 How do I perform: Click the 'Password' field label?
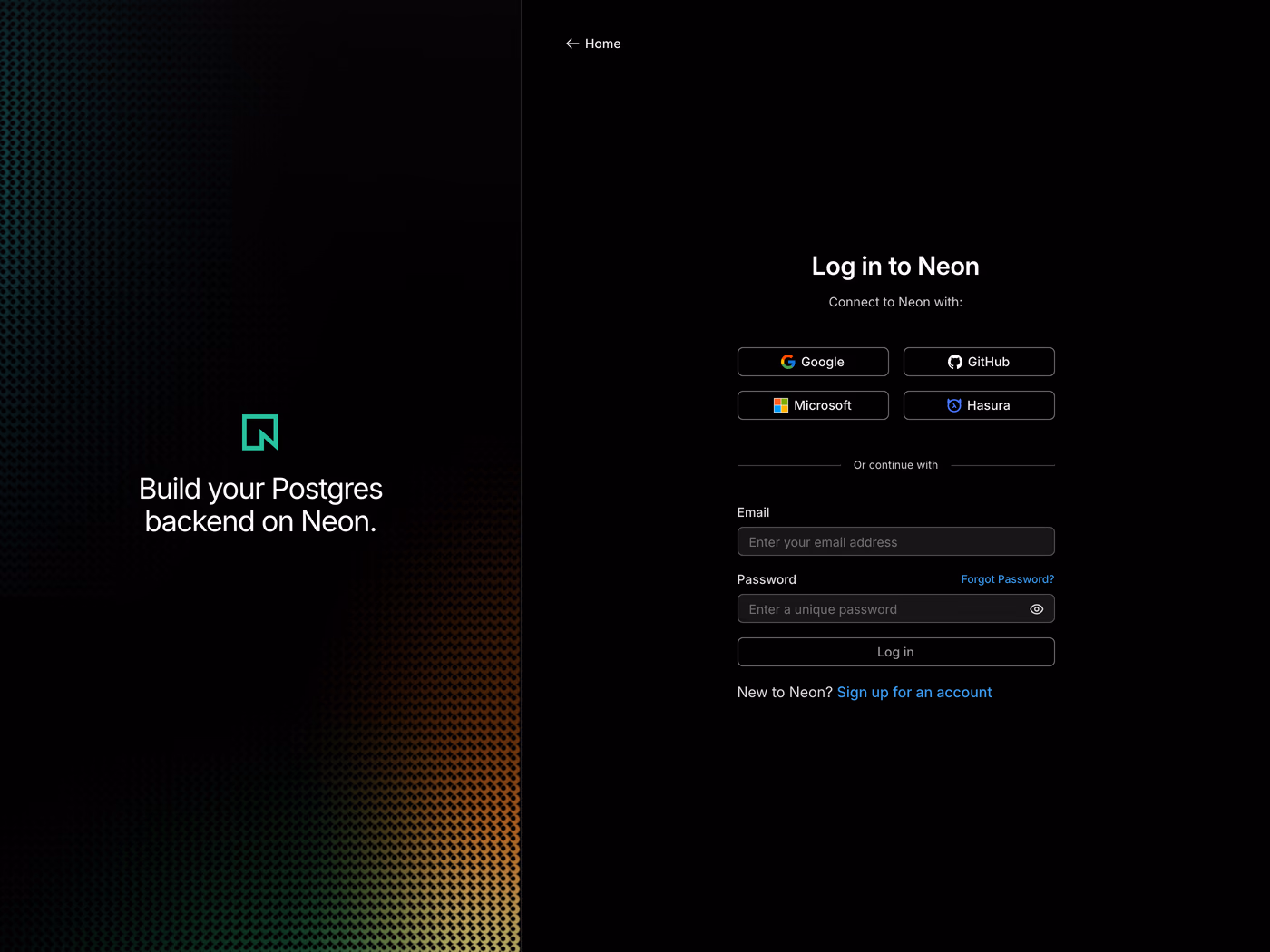click(767, 579)
